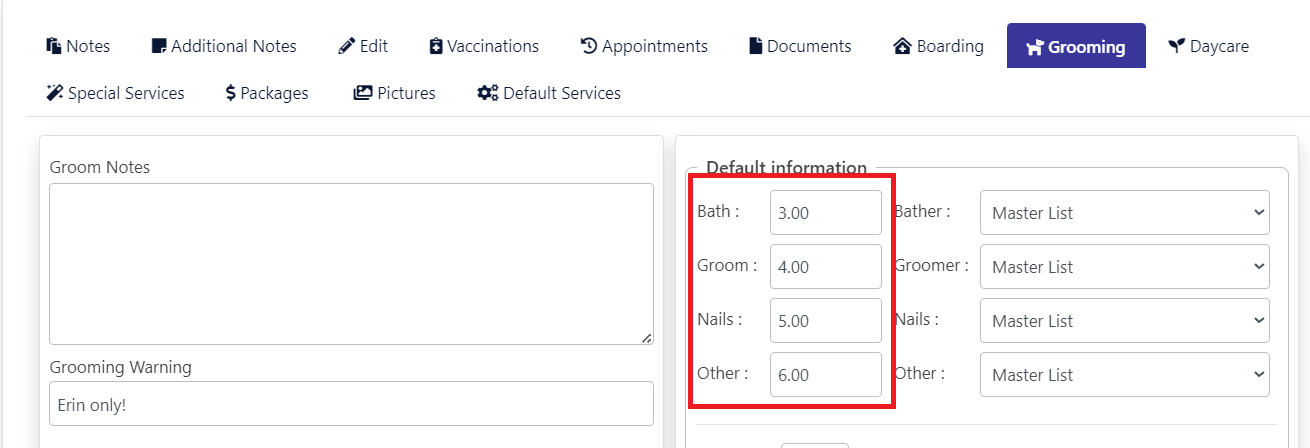Click the Appointments history clock icon
Image resolution: width=1310 pixels, height=448 pixels.
tap(589, 46)
